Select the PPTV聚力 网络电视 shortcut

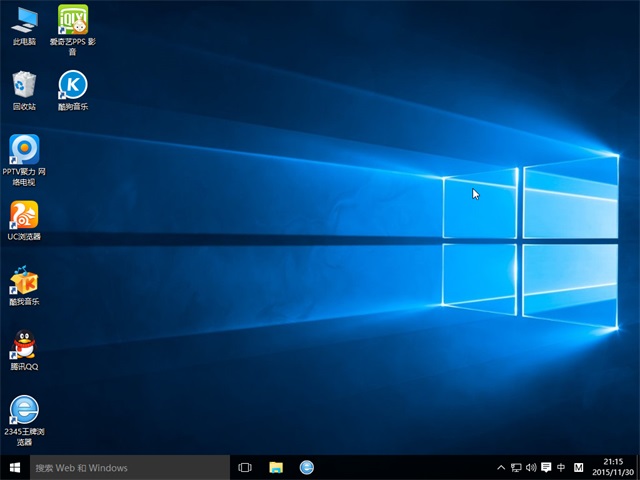point(24,150)
